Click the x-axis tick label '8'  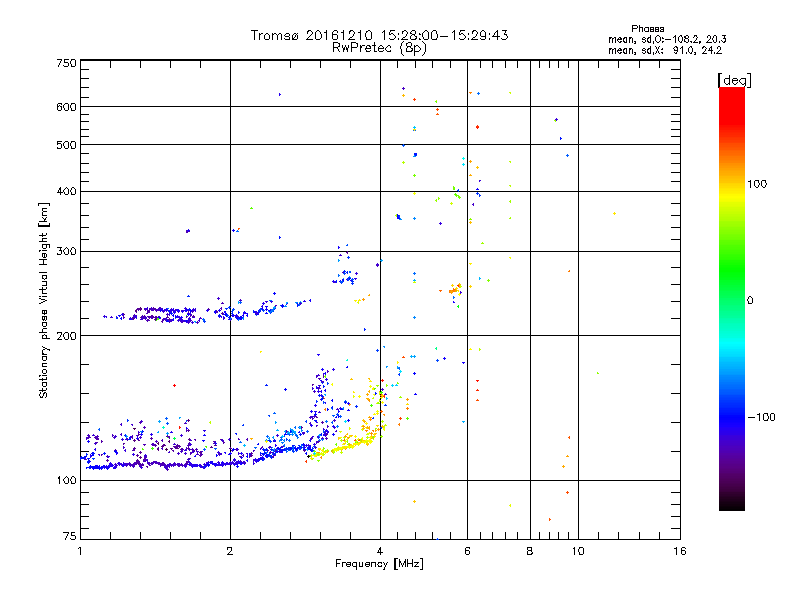pyautogui.click(x=530, y=551)
